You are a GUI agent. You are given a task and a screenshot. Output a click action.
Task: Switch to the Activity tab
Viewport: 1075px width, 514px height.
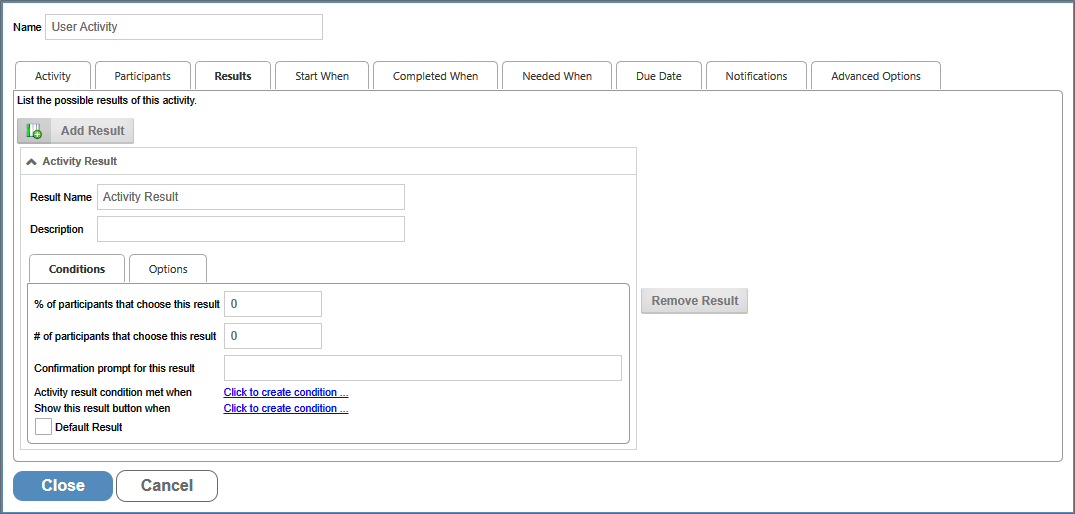click(53, 76)
